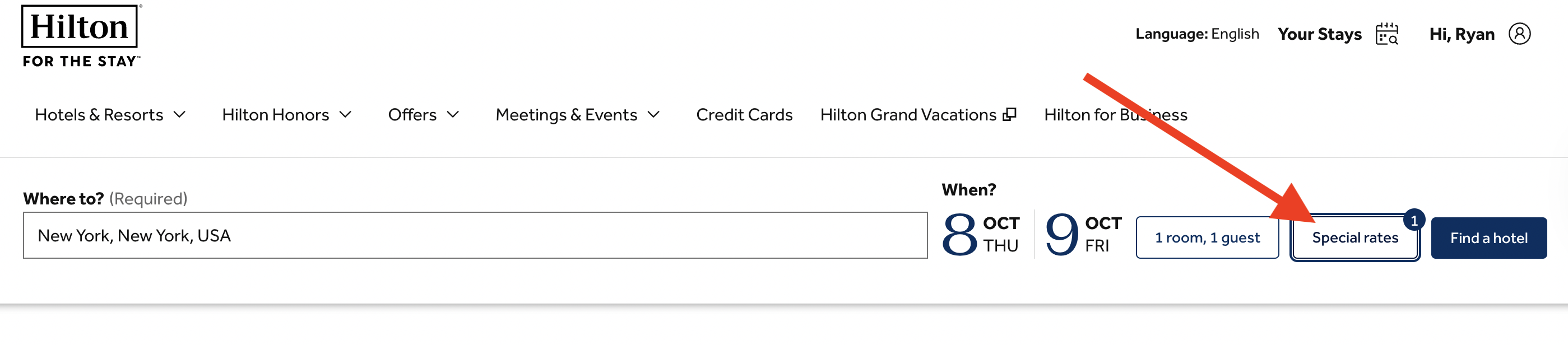Expand the Offers menu chevron
Image resolution: width=1568 pixels, height=345 pixels.
pos(453,114)
